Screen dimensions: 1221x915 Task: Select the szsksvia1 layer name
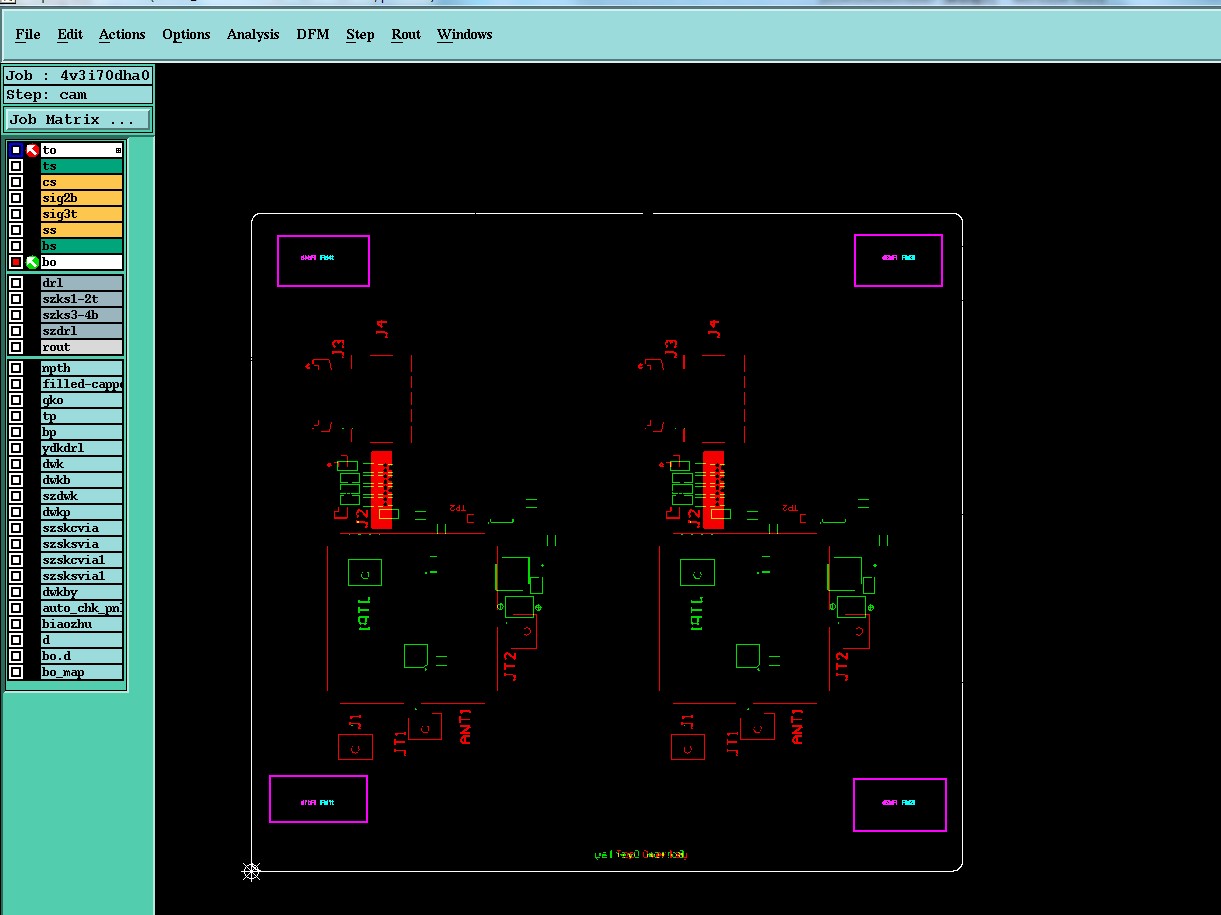click(x=82, y=576)
